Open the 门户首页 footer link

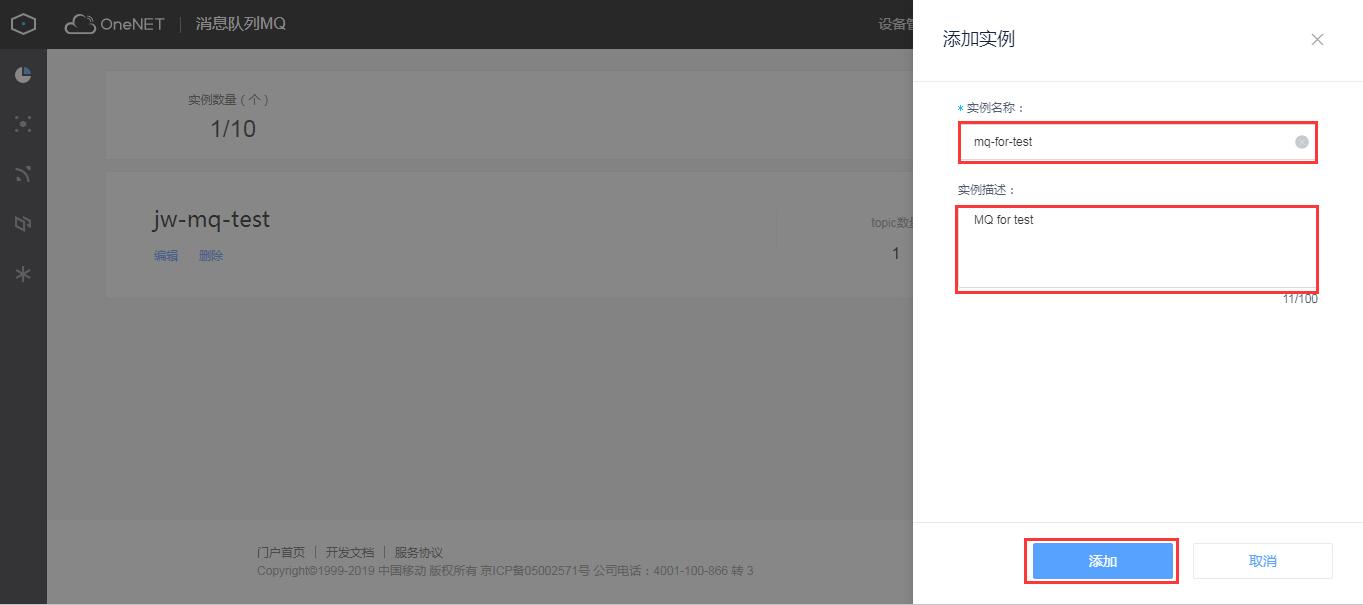[281, 552]
